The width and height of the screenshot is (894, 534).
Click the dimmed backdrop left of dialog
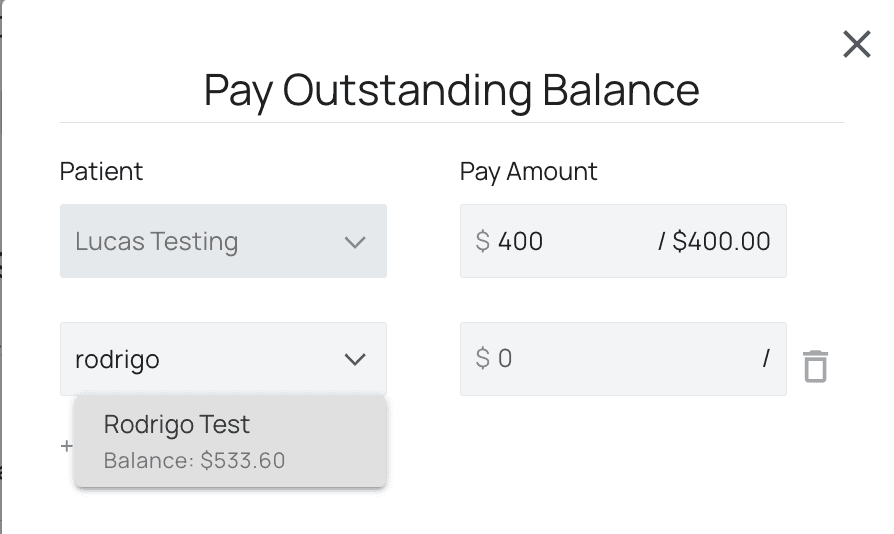(x=1, y=300)
